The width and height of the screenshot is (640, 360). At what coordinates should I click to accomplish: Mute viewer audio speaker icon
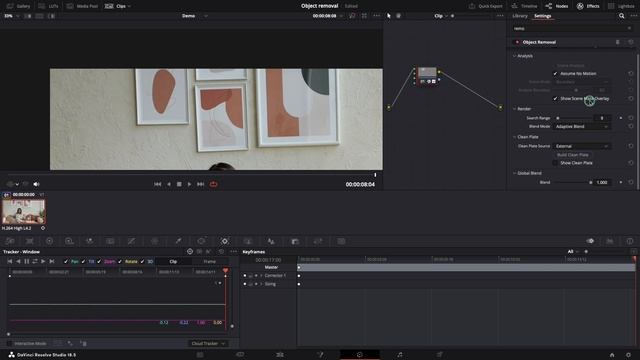[36, 184]
